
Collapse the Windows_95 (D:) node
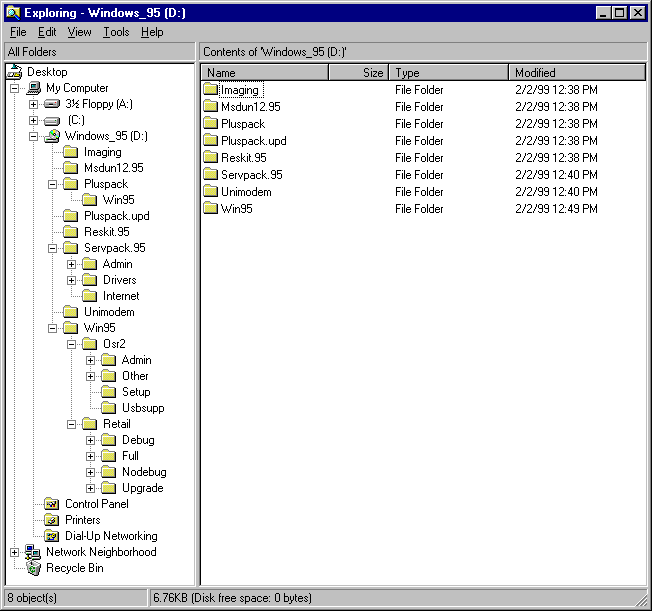(33, 136)
